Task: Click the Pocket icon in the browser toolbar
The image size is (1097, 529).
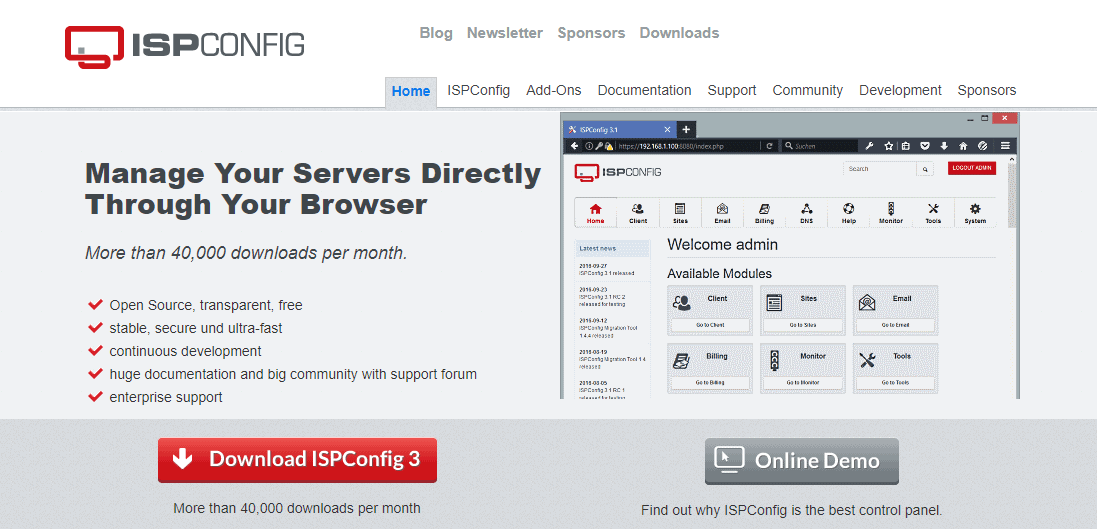Action: pos(925,146)
